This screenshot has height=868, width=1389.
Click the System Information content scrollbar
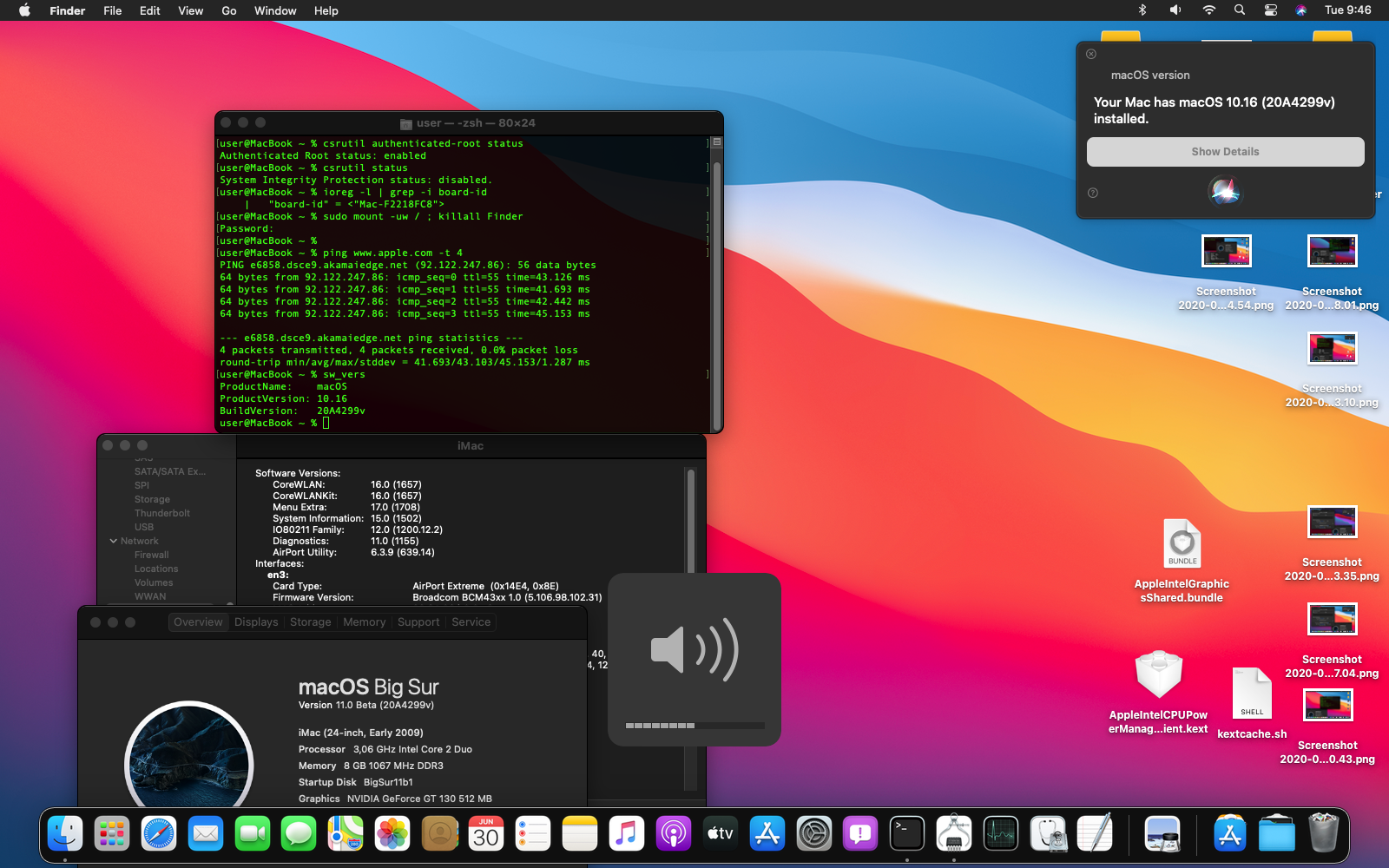[691, 521]
